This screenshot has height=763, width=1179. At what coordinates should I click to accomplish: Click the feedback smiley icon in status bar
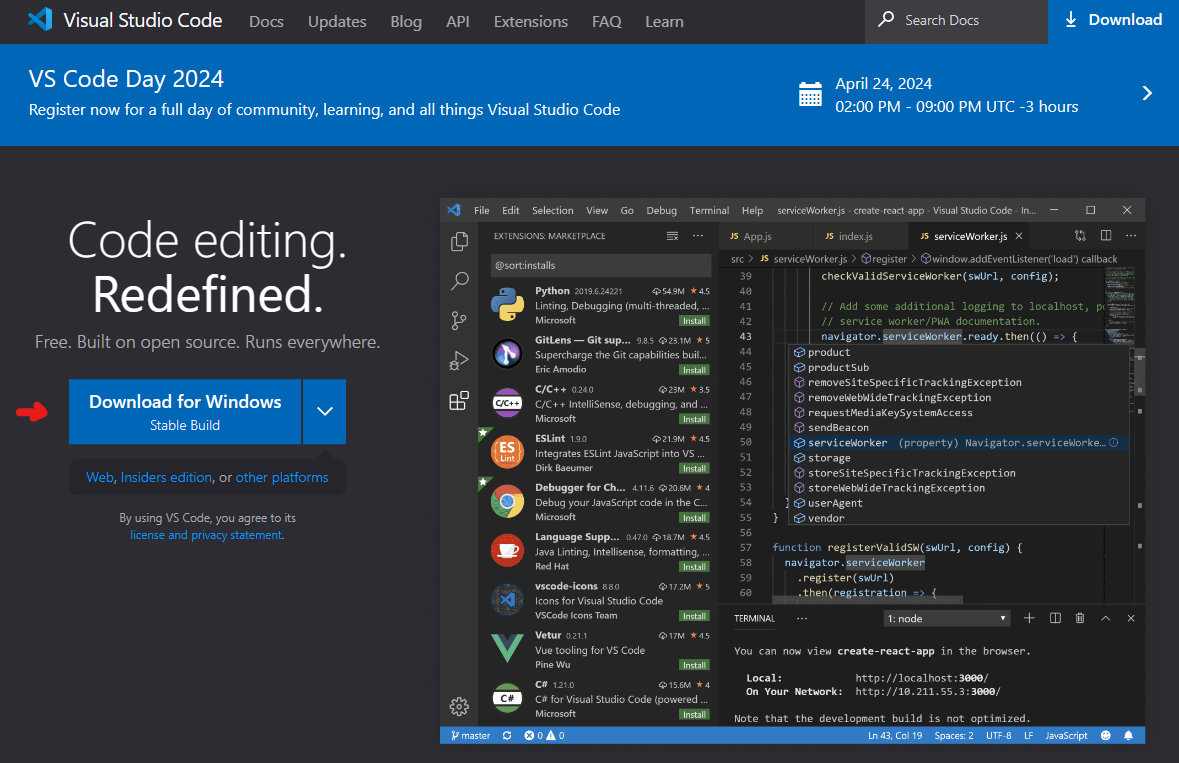(x=1105, y=736)
